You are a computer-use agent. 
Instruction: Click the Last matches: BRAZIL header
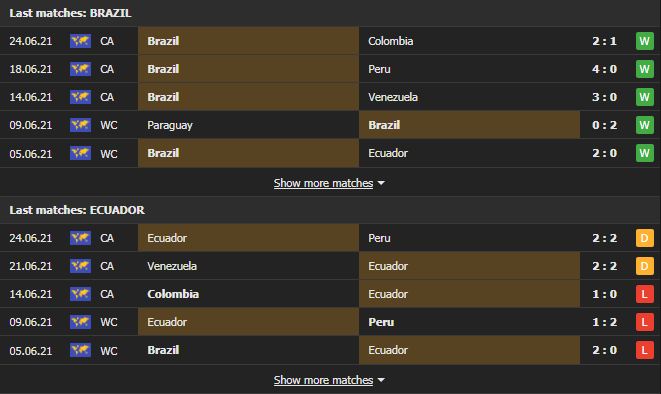coord(70,13)
